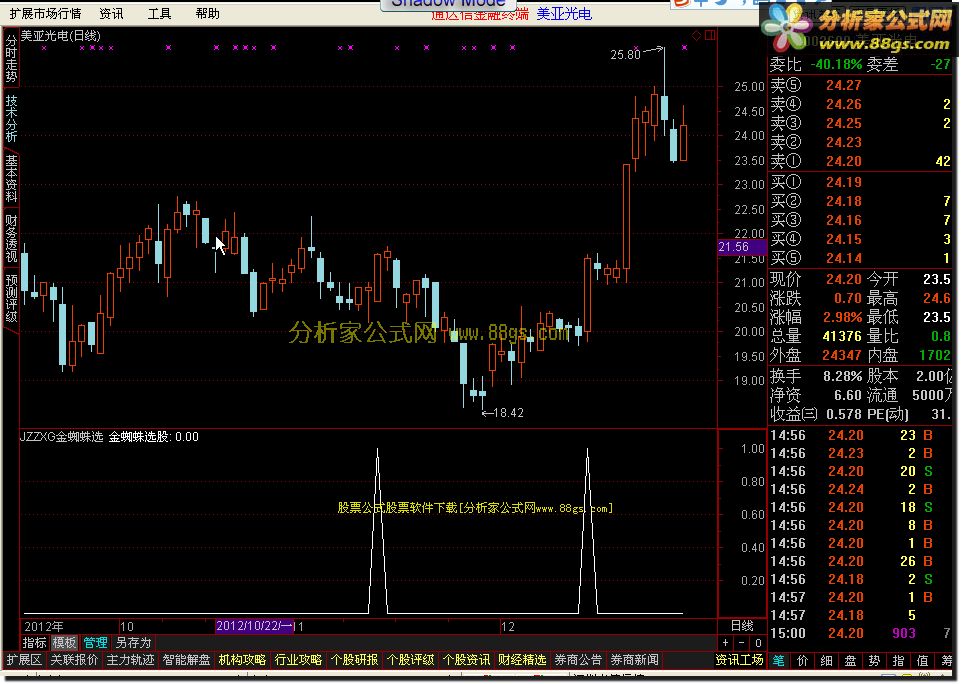Click the minus zoom button below chart
961x684 pixels.
click(742, 643)
